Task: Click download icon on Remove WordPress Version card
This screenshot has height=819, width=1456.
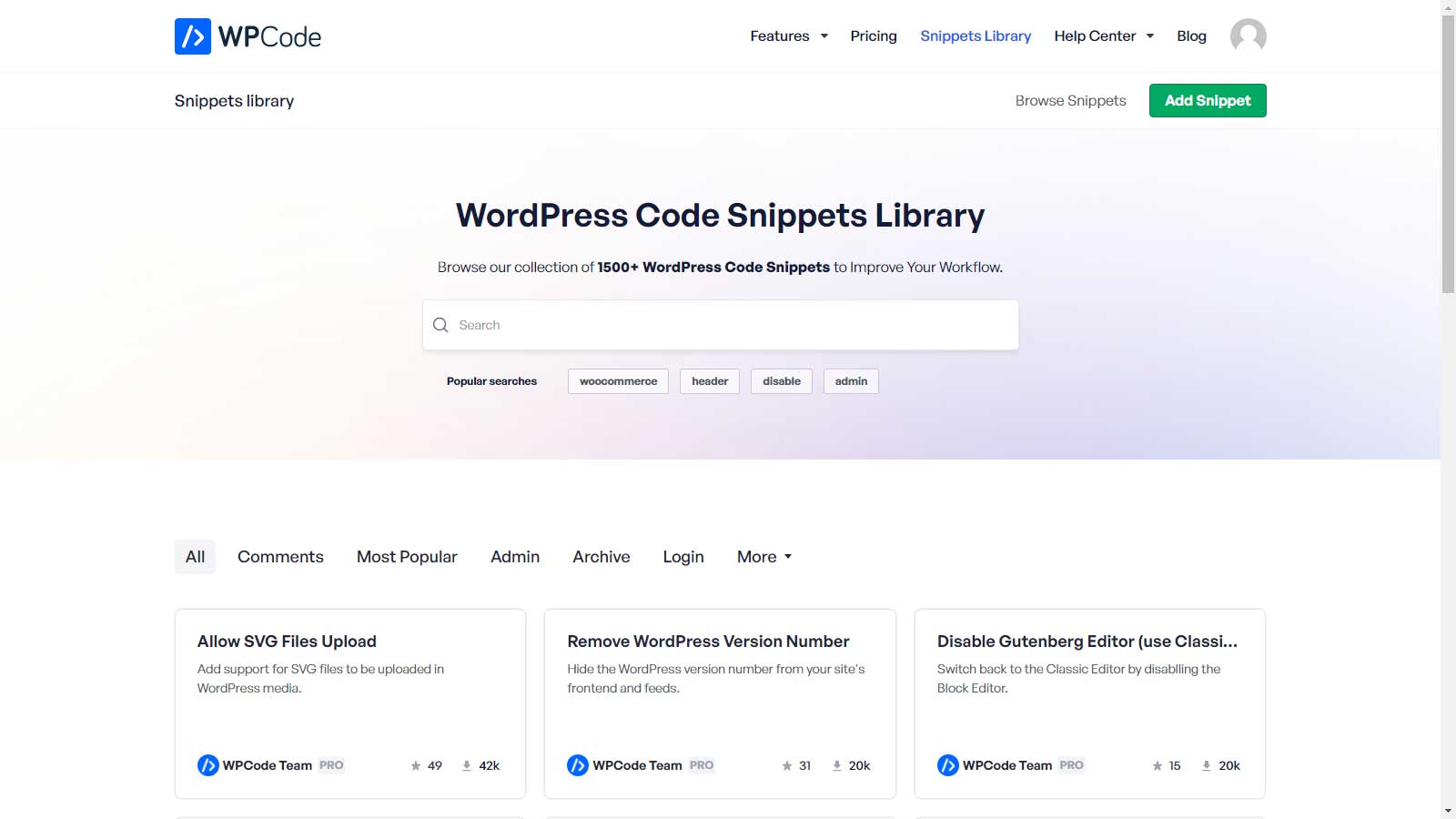Action: (x=837, y=766)
